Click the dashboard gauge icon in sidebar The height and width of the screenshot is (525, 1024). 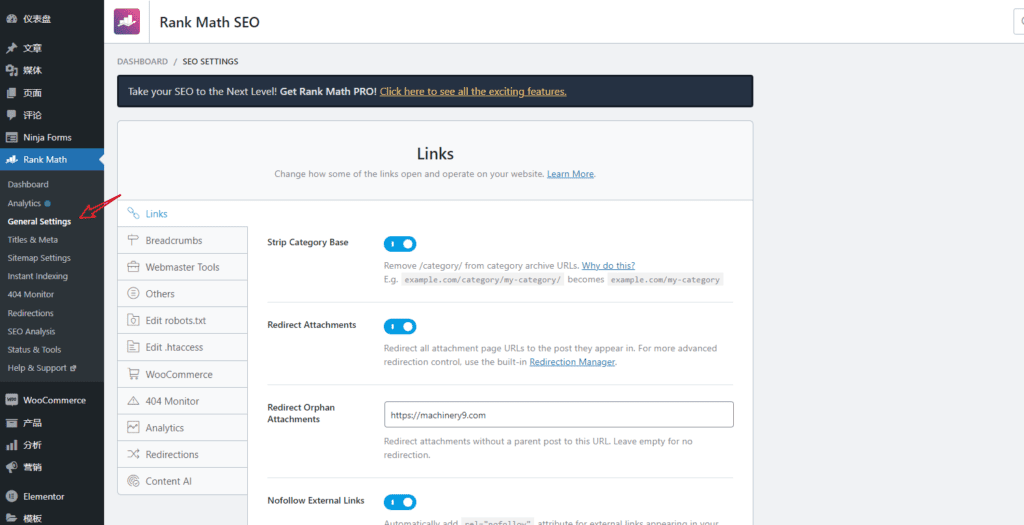point(11,19)
